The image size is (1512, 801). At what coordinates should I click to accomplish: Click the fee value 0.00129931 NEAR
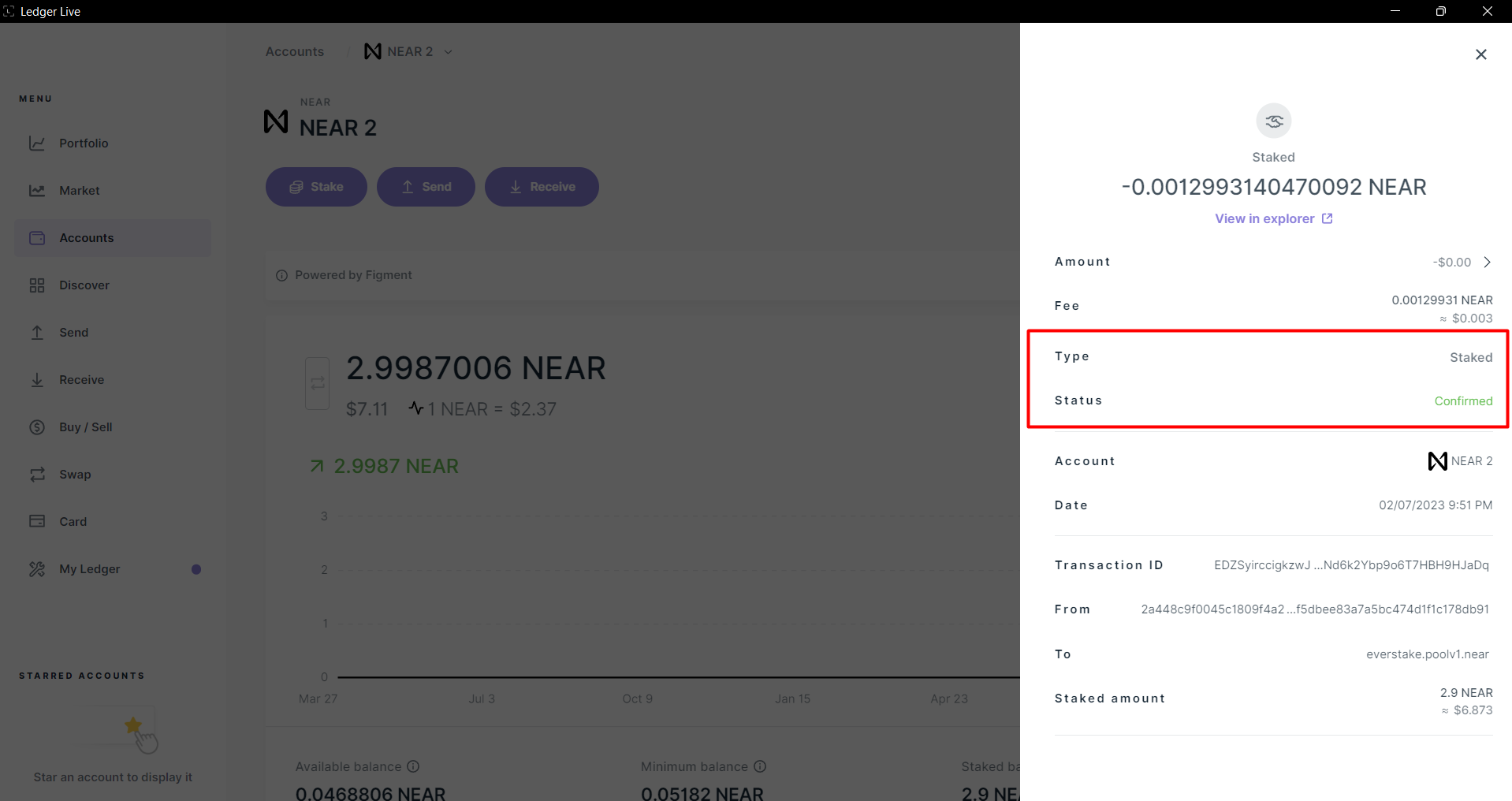(1442, 300)
